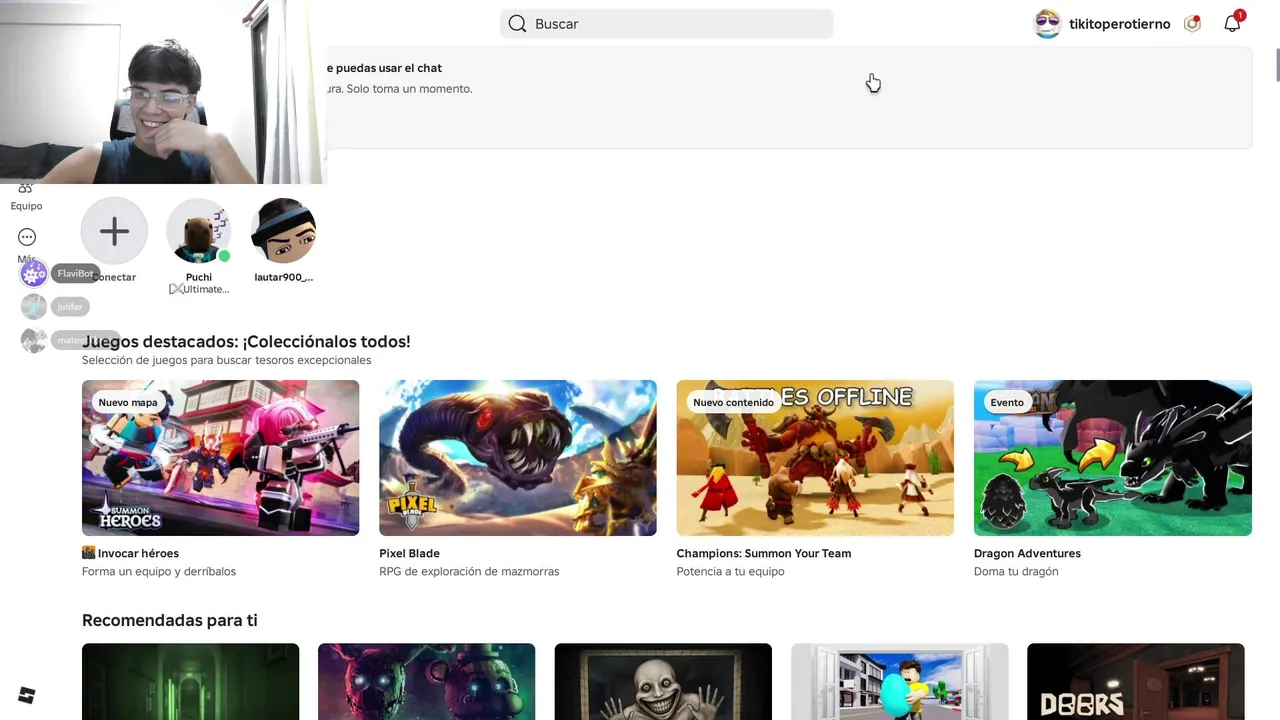Image resolution: width=1280 pixels, height=720 pixels.
Task: Click 'Forma un equipo y derríbalos' description
Action: tap(159, 572)
